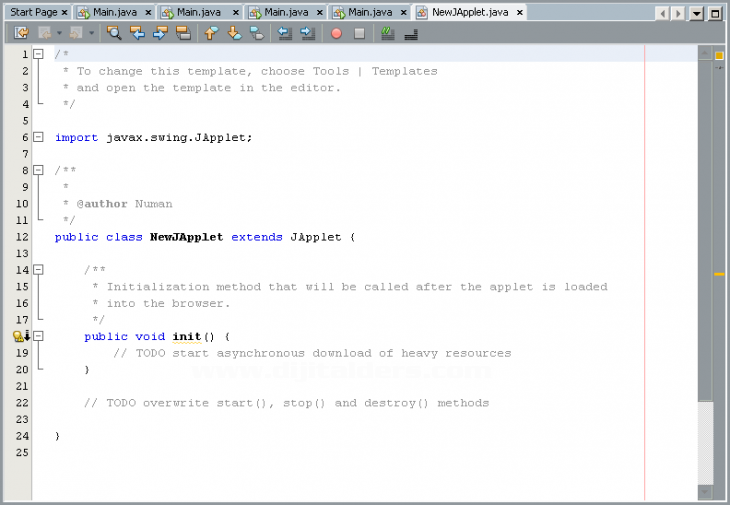Click the underlined 'init' method name

point(187,336)
